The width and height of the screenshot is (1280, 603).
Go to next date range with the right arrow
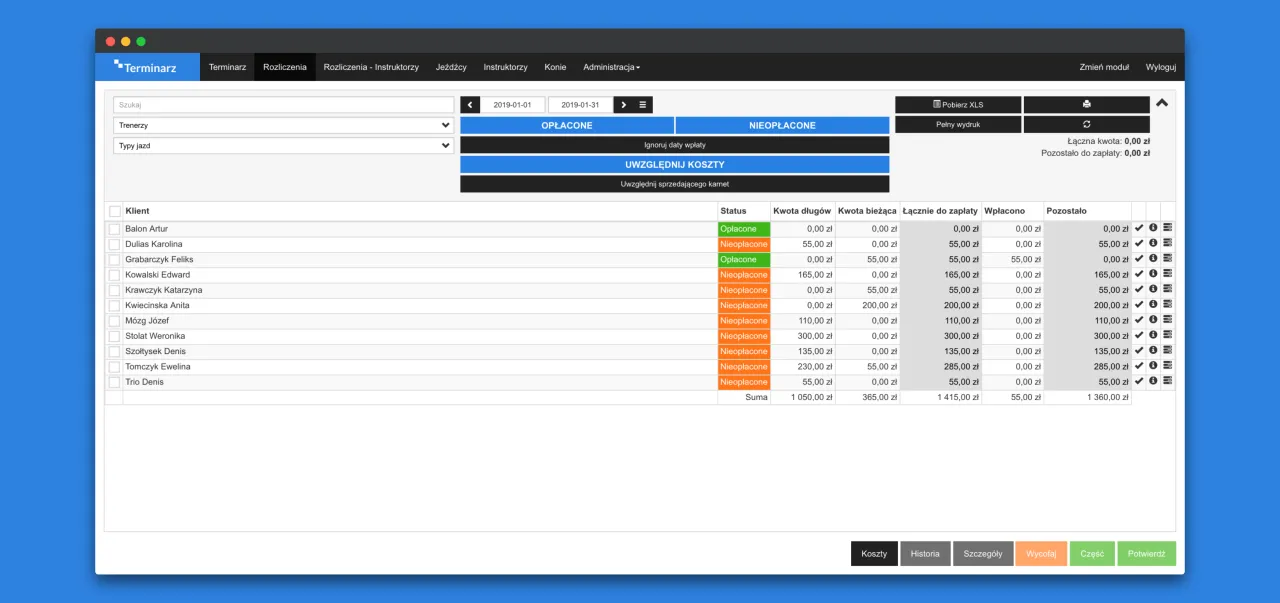click(x=622, y=104)
